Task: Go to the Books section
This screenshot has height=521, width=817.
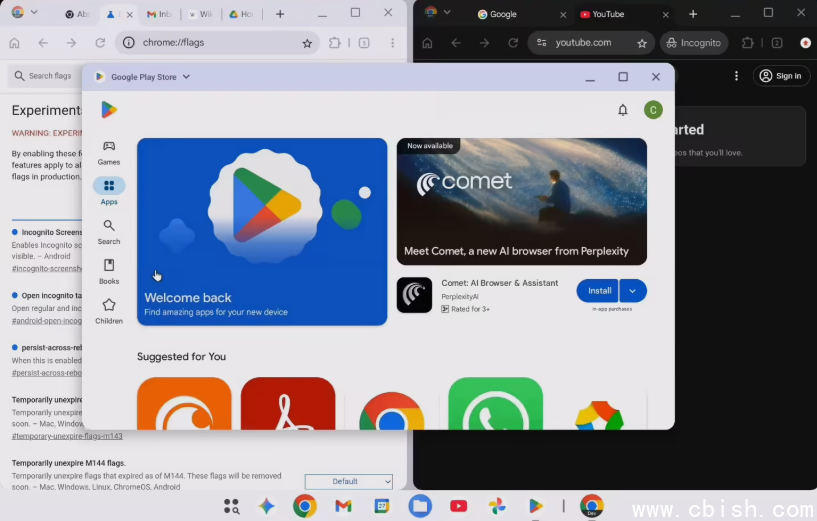Action: click(109, 271)
